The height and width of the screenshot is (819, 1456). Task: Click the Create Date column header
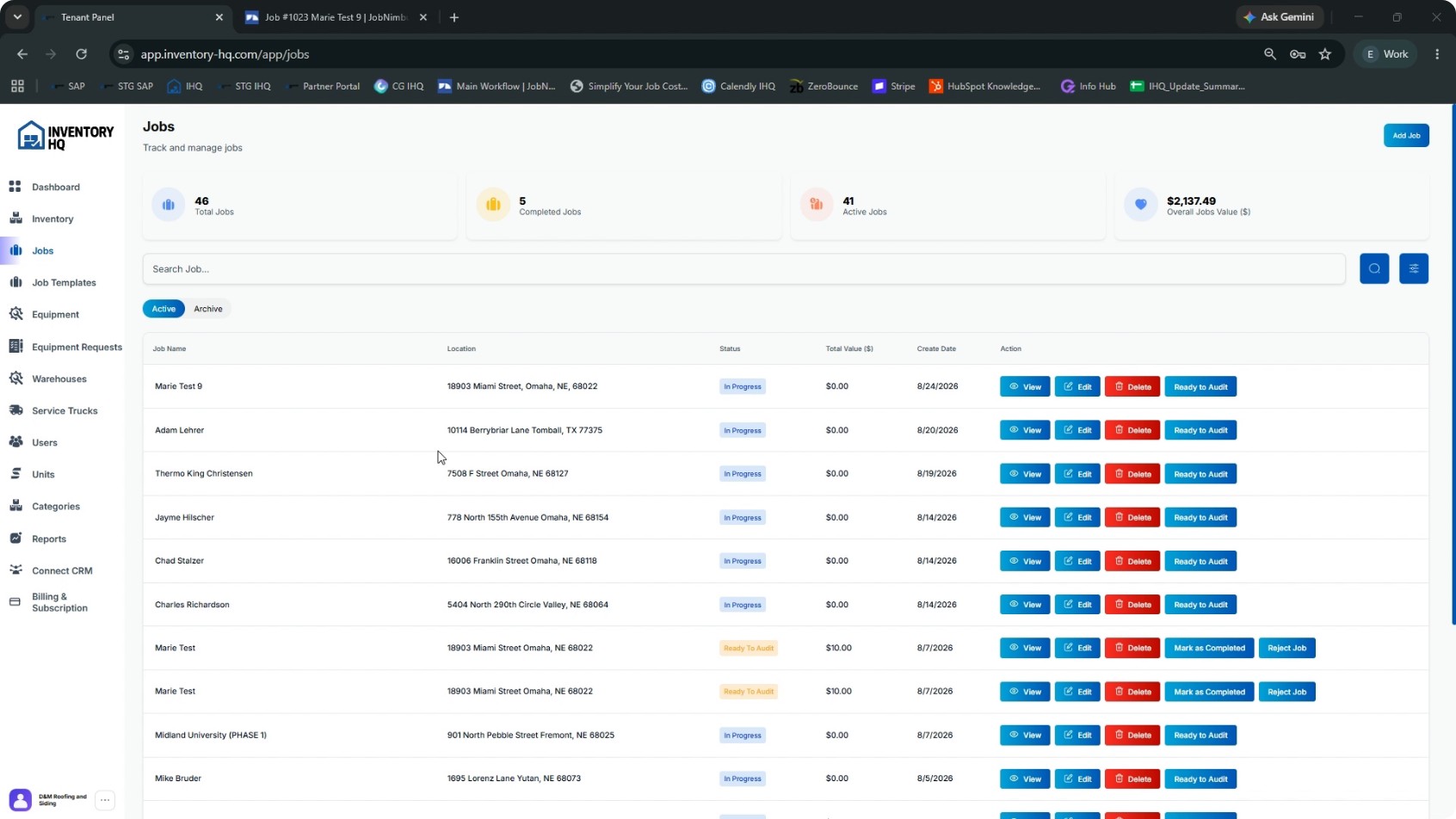936,348
